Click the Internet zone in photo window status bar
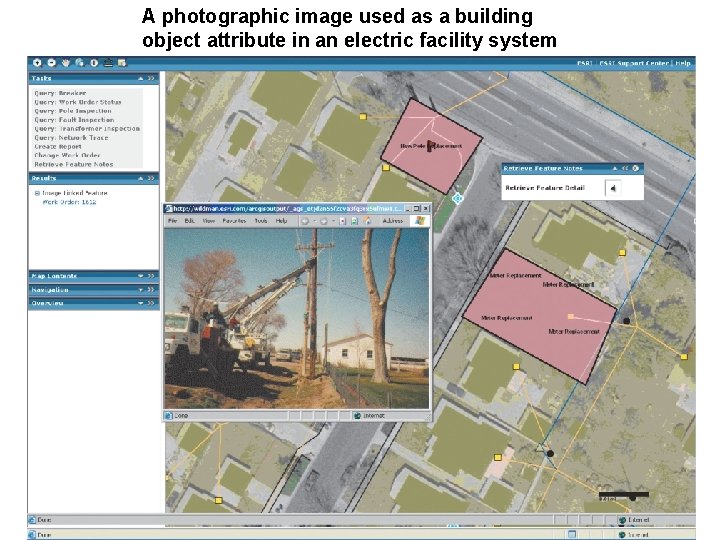 (369, 416)
